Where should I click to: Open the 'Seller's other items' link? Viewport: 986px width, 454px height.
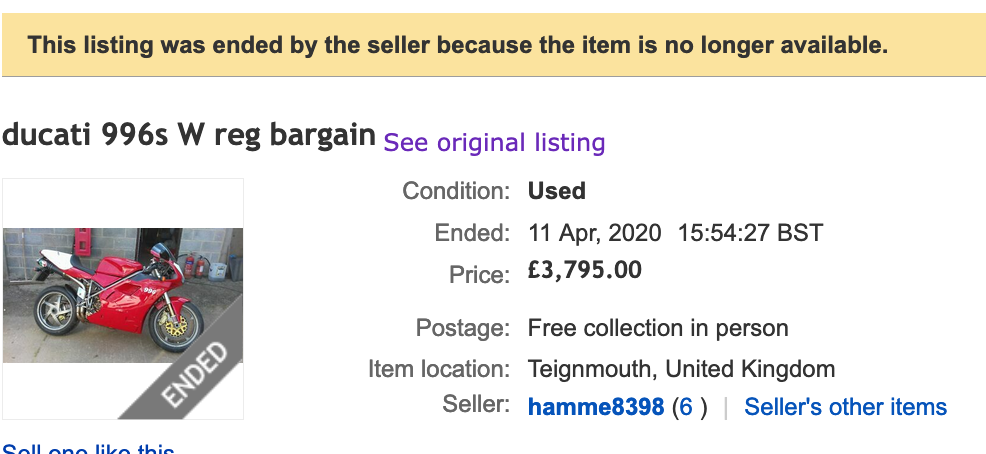pos(845,407)
